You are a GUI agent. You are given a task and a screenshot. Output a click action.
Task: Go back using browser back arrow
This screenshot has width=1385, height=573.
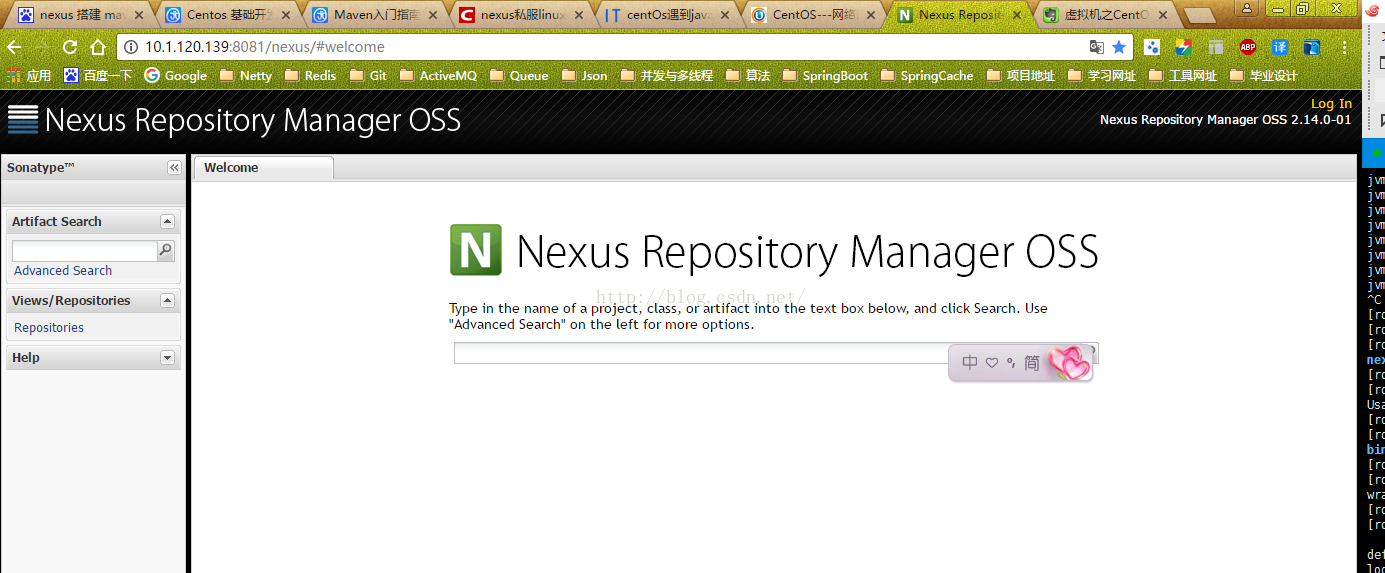(x=14, y=47)
